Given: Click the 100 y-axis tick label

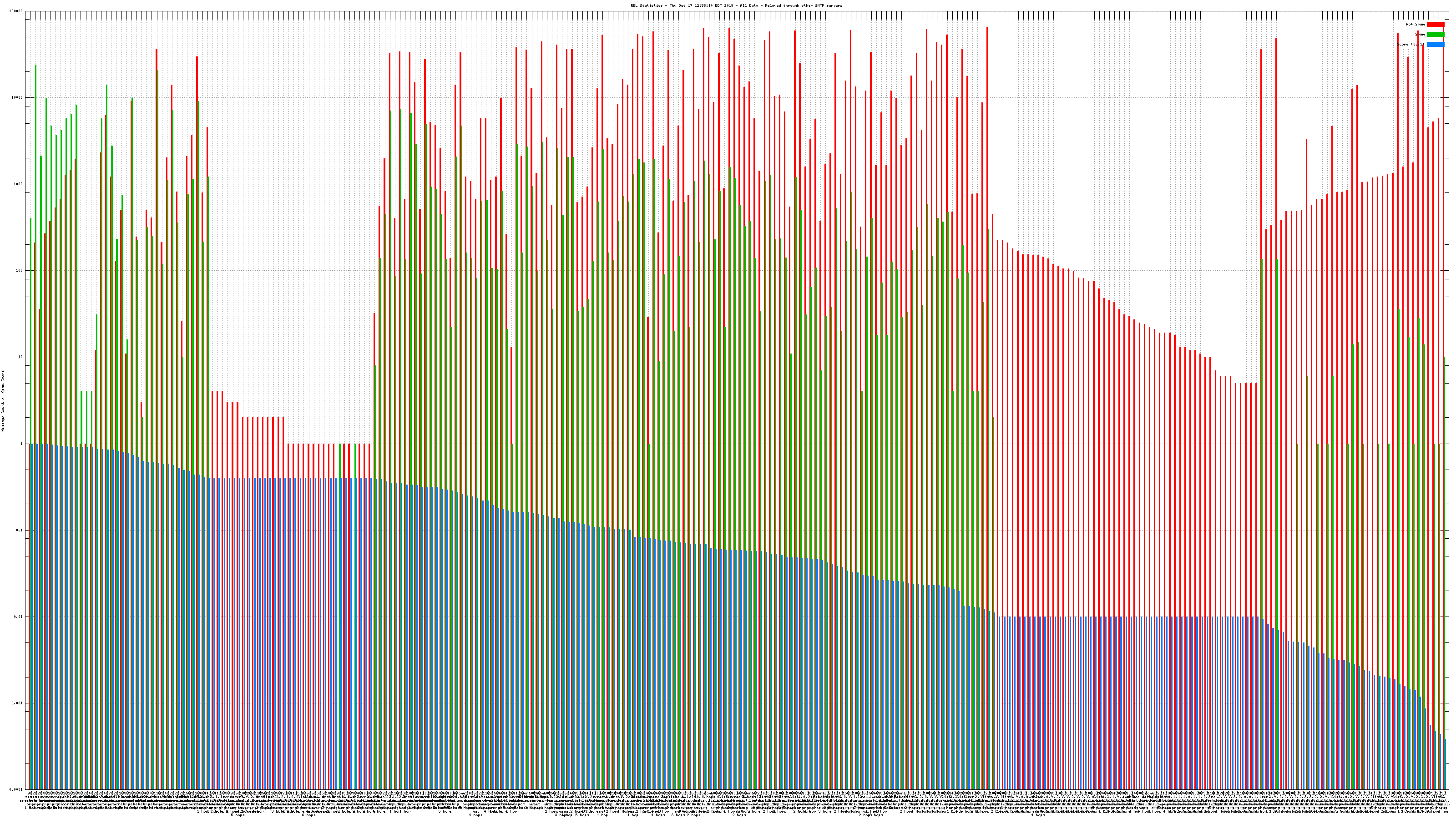Looking at the screenshot, I should click(x=20, y=271).
